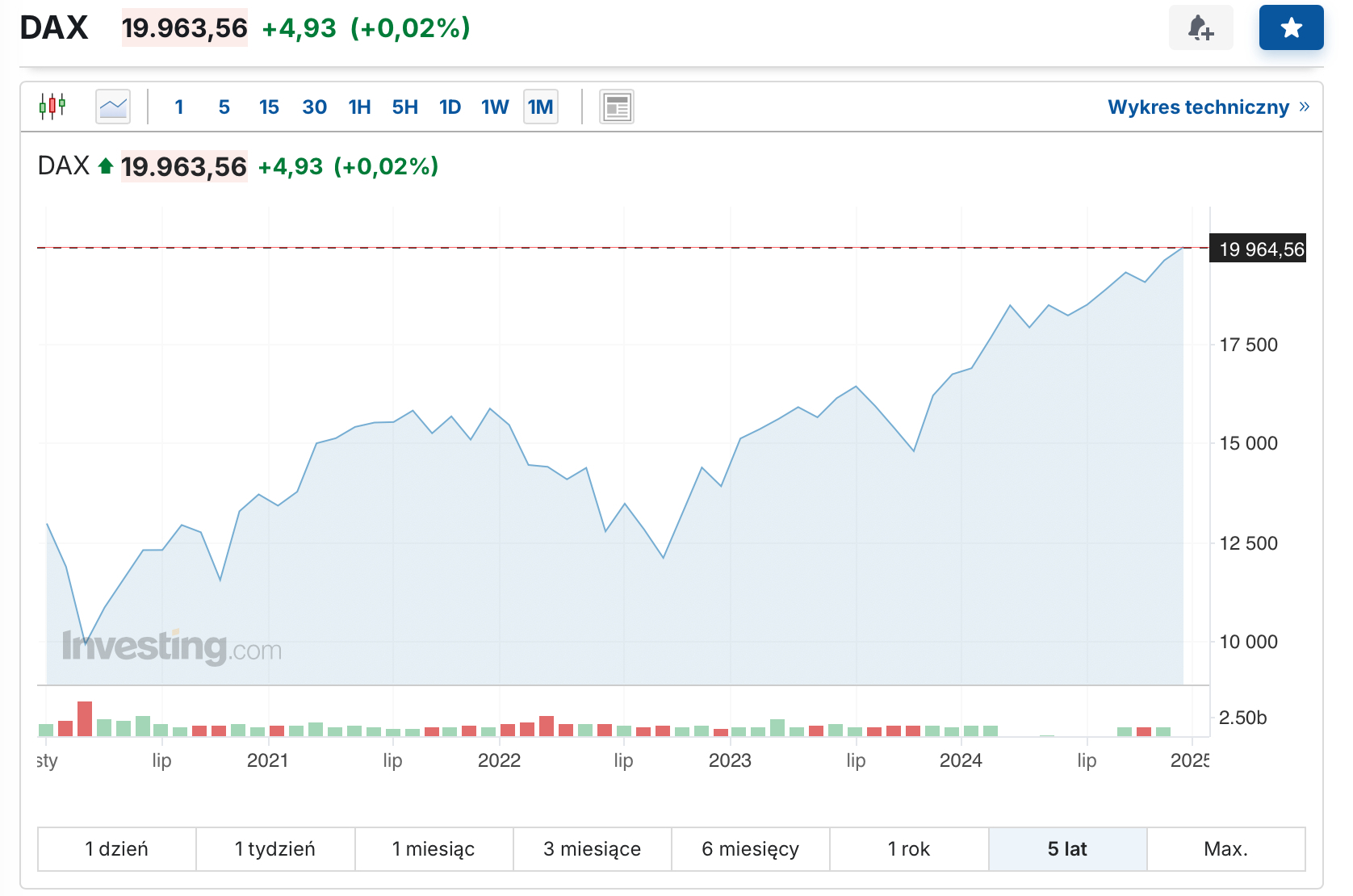The height and width of the screenshot is (896, 1353).
Task: Switch interval to 1W
Action: 495,107
